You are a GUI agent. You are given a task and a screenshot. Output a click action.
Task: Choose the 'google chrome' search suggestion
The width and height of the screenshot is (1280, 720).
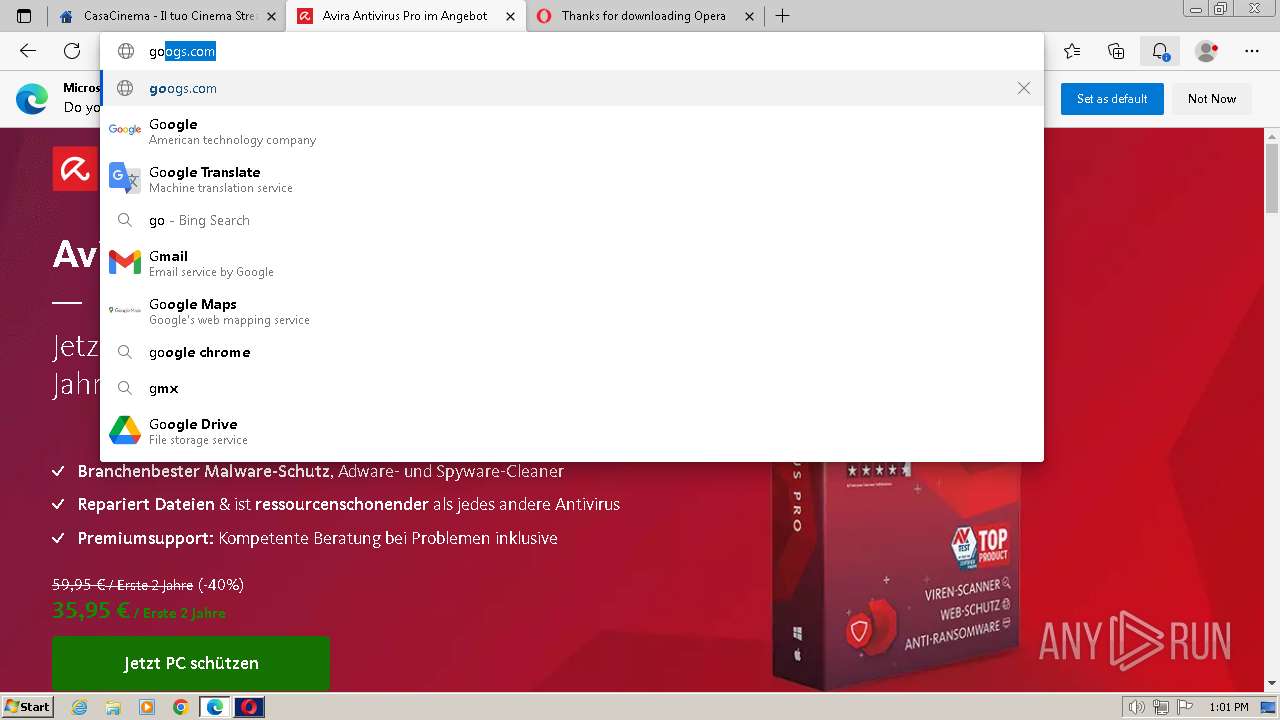click(572, 352)
